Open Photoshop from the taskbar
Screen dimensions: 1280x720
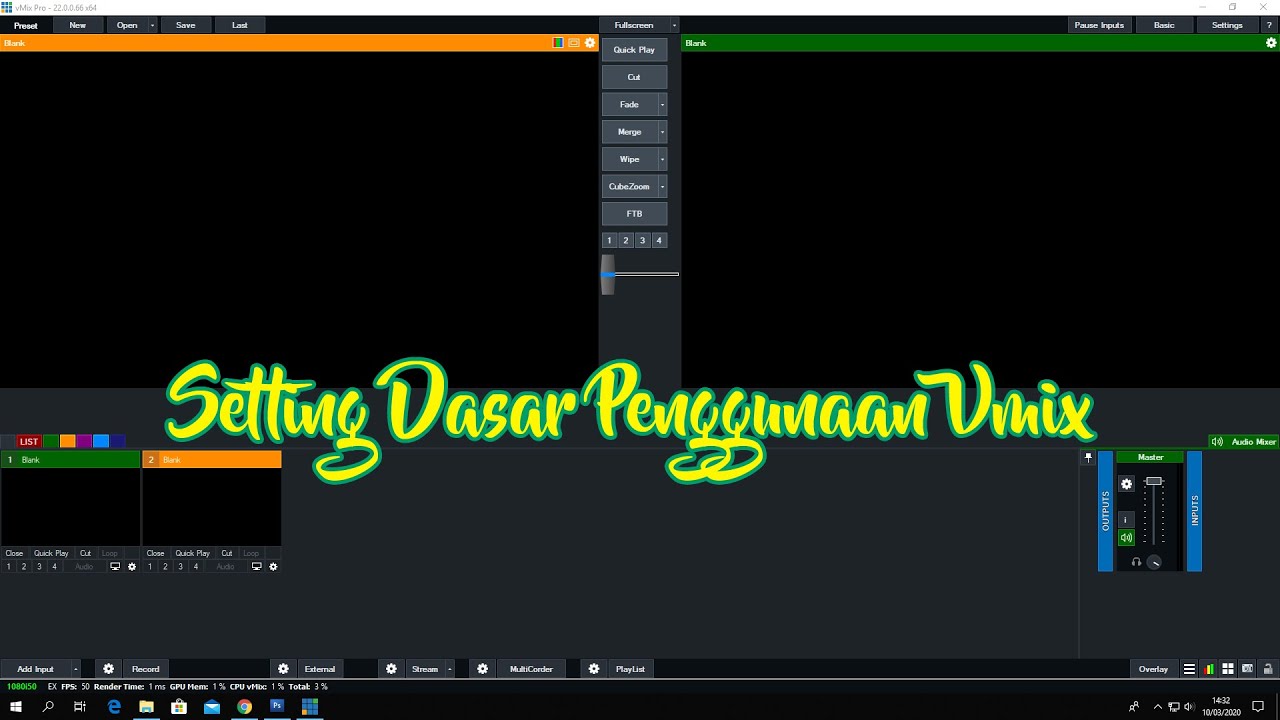(x=277, y=706)
